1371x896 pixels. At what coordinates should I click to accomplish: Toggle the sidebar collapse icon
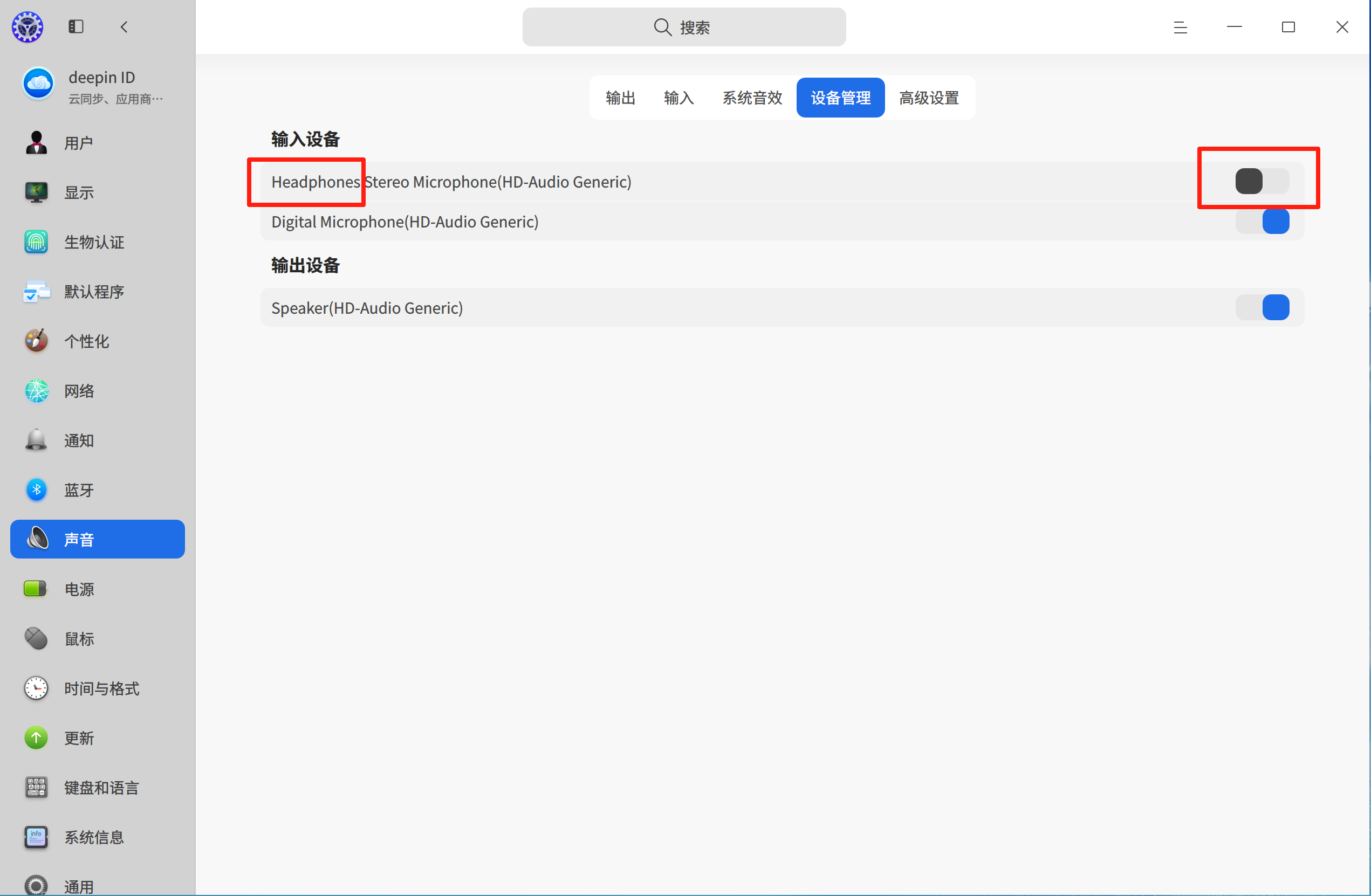pyautogui.click(x=76, y=26)
